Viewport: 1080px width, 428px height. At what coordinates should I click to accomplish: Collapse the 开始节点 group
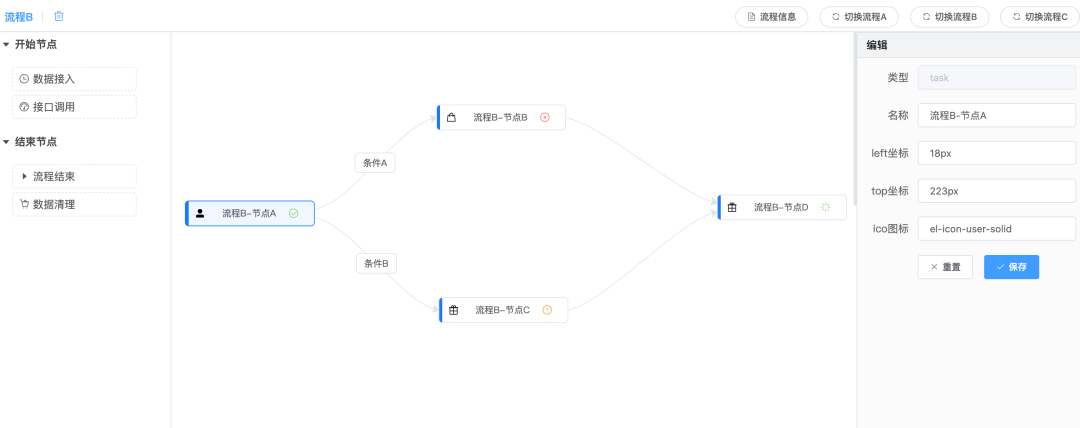point(7,44)
